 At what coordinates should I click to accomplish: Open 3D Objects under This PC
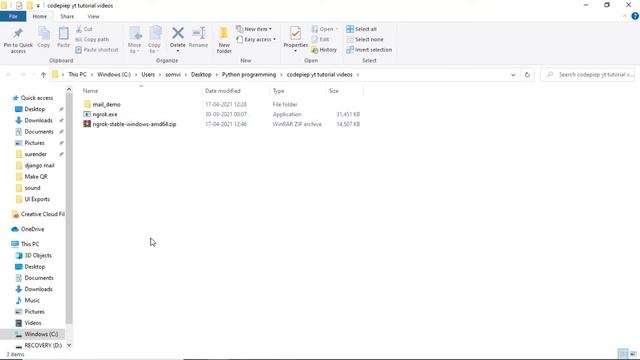pyautogui.click(x=38, y=256)
